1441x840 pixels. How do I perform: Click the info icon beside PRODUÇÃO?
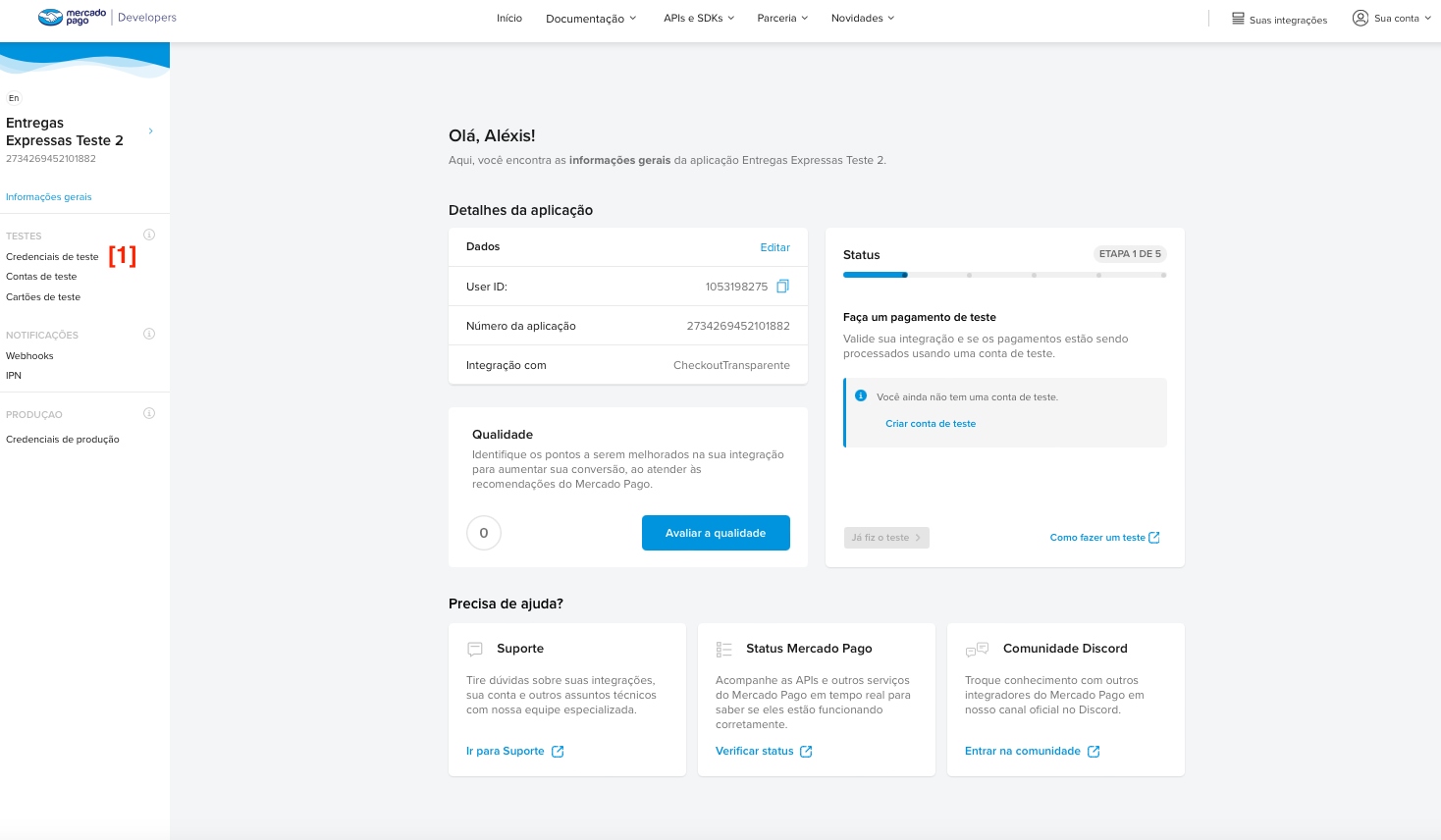click(x=149, y=413)
